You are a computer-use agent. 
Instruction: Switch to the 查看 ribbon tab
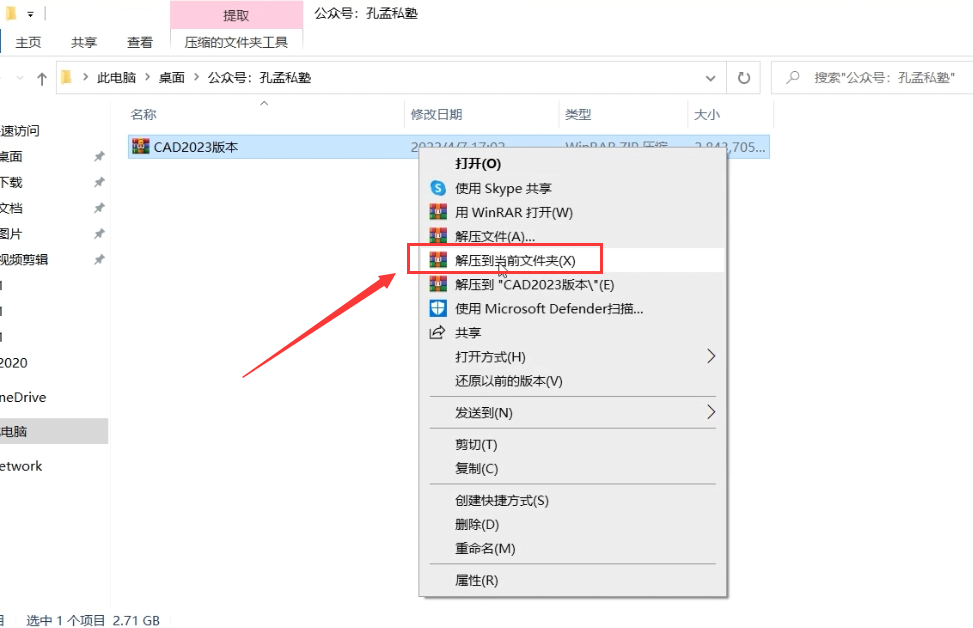pos(140,42)
